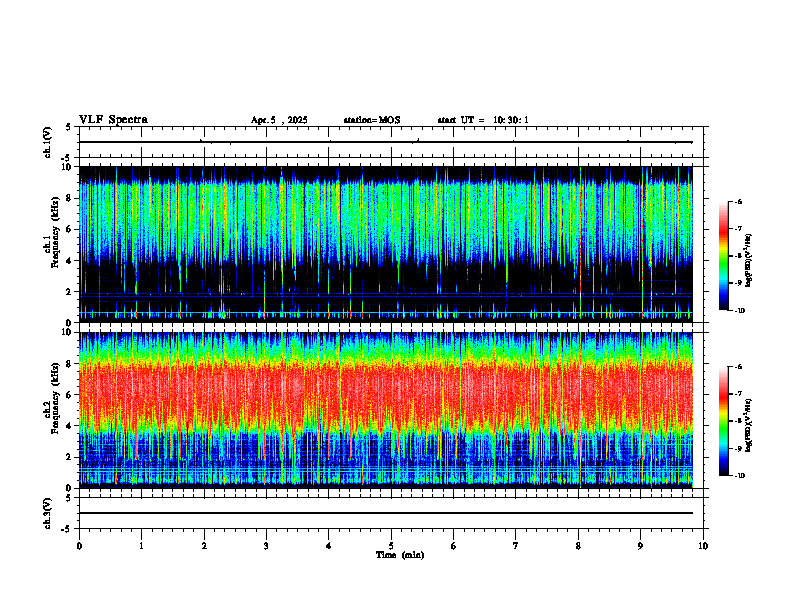Click the ch.1 spectrogram colorbar
Viewport: 792px width, 612px height.
pyautogui.click(x=724, y=256)
